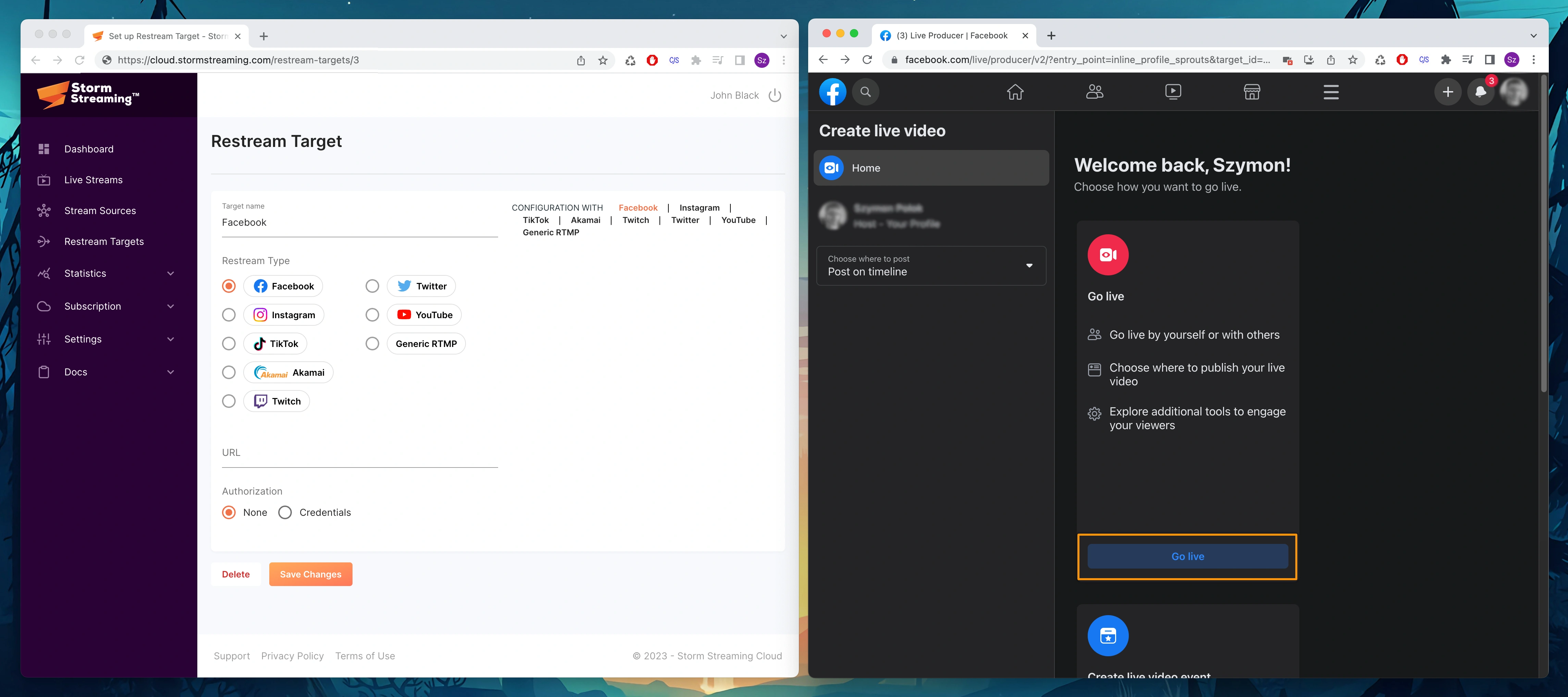Choose Credentials under Authorization

tap(285, 512)
